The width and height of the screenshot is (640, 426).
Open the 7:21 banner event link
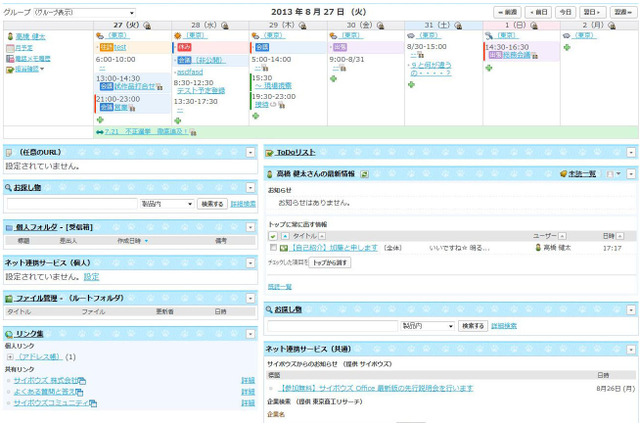coord(146,131)
